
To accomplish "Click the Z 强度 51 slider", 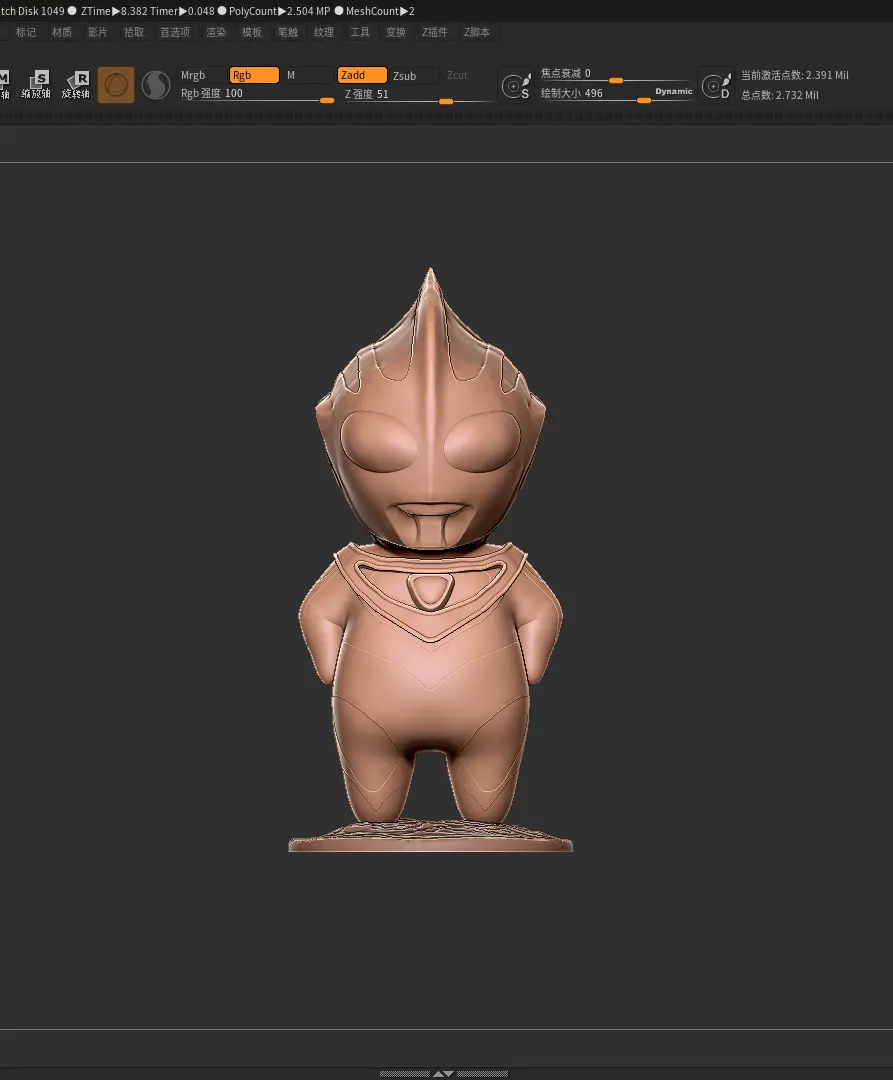I will (x=419, y=95).
